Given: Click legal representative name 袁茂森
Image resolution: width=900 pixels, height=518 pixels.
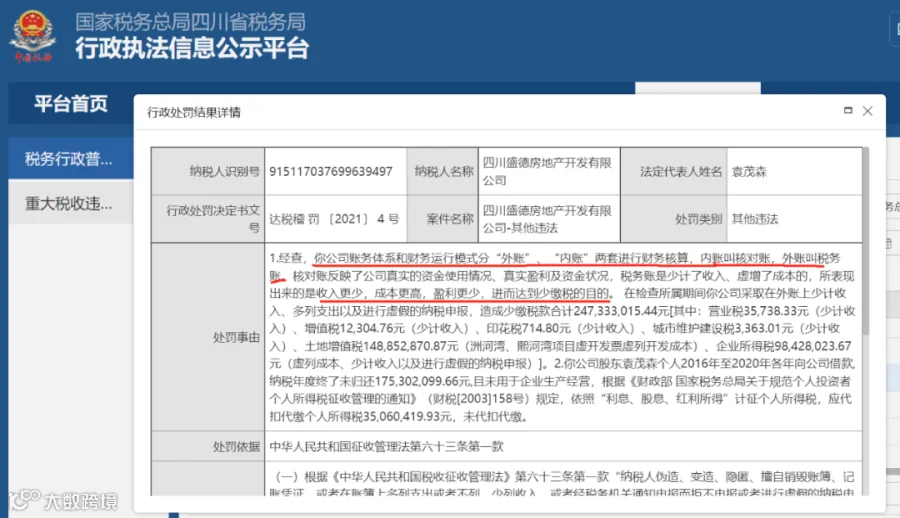Looking at the screenshot, I should [749, 172].
